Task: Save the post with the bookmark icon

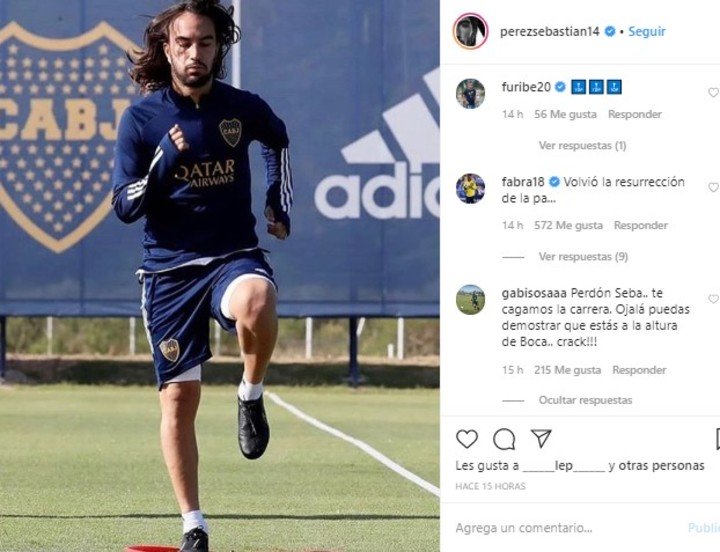Action: tap(718, 439)
